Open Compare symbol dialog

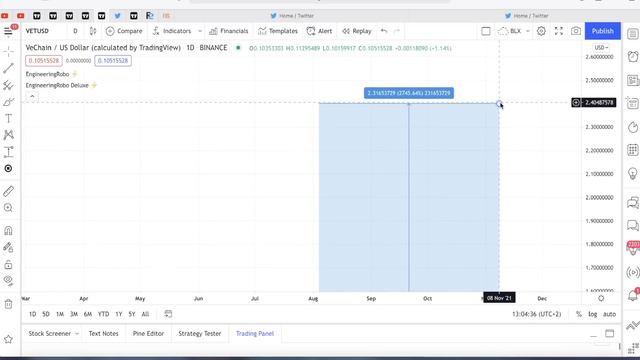[x=124, y=31]
